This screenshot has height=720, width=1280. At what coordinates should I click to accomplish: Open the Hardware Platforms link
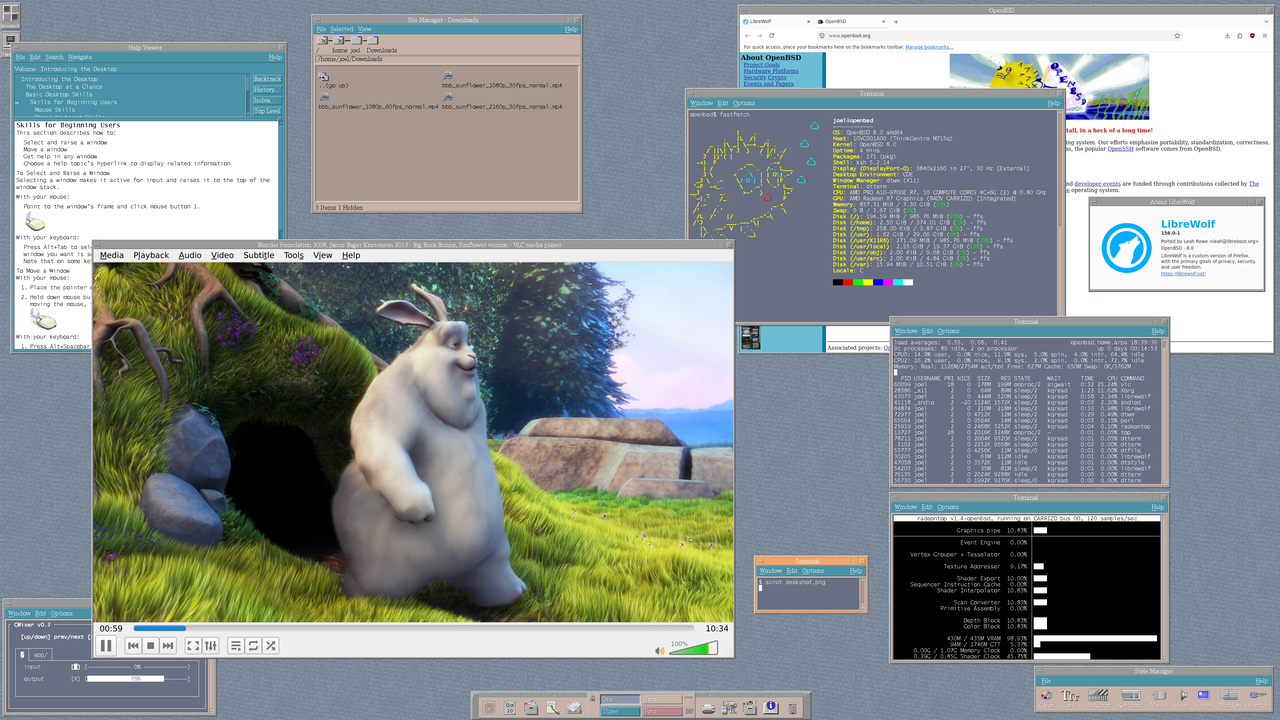(x=771, y=71)
